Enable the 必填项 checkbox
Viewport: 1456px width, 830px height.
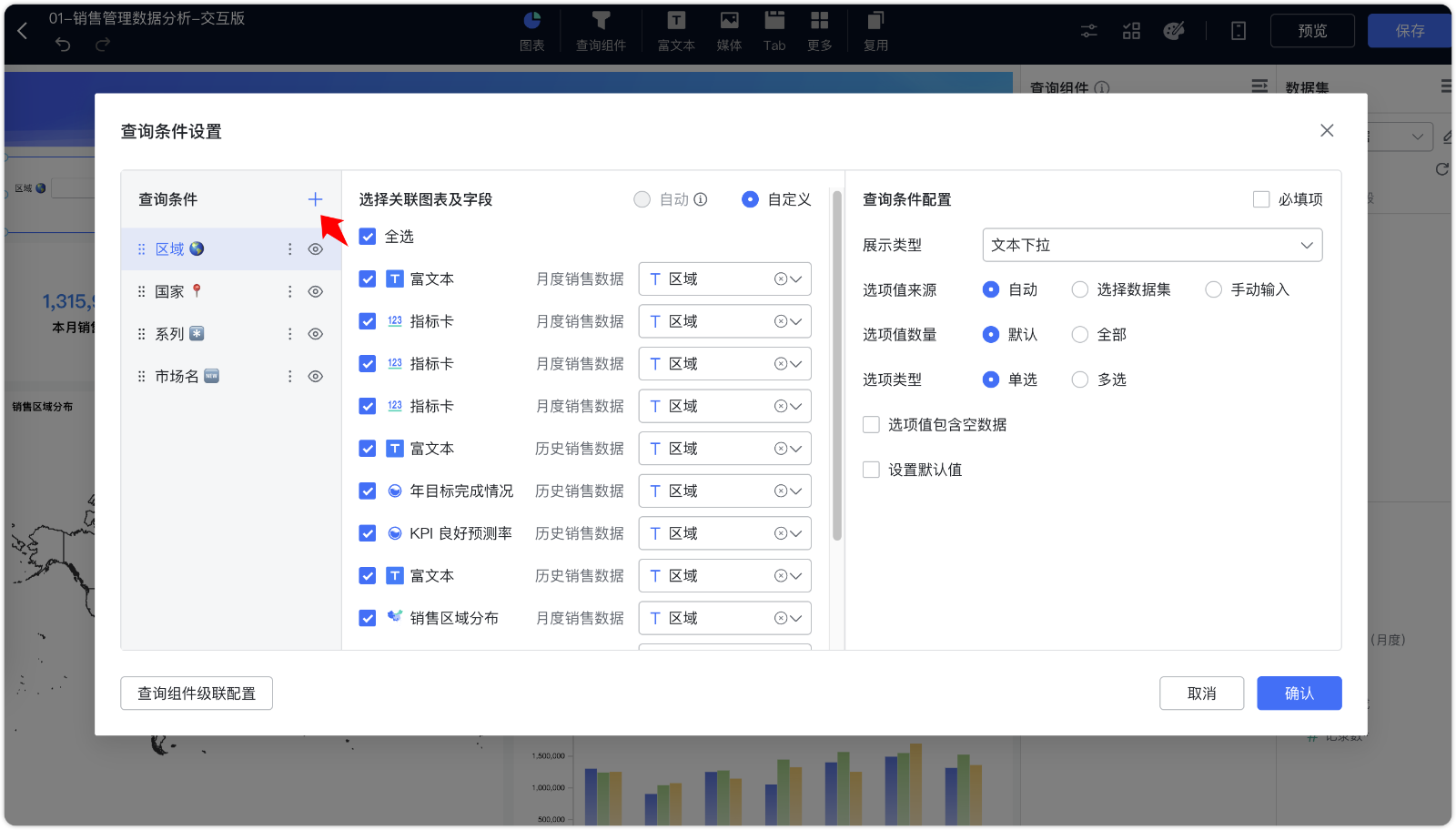(x=1261, y=199)
